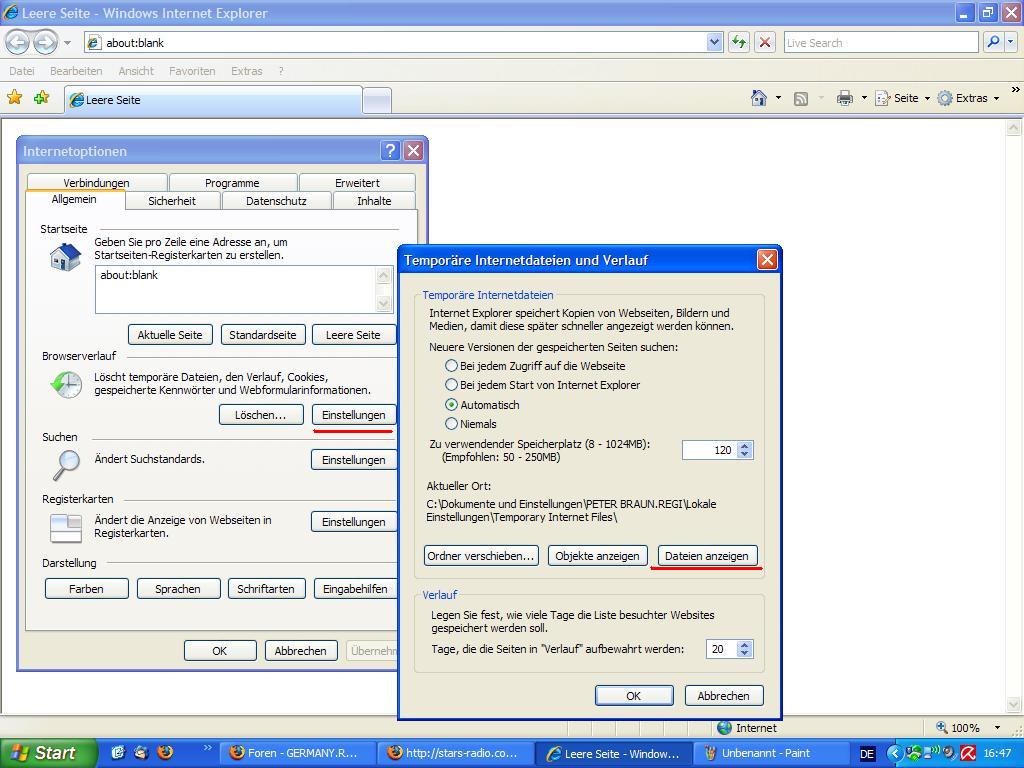Click the about:blank Startseite text box
This screenshot has height=768, width=1024.
click(x=236, y=289)
